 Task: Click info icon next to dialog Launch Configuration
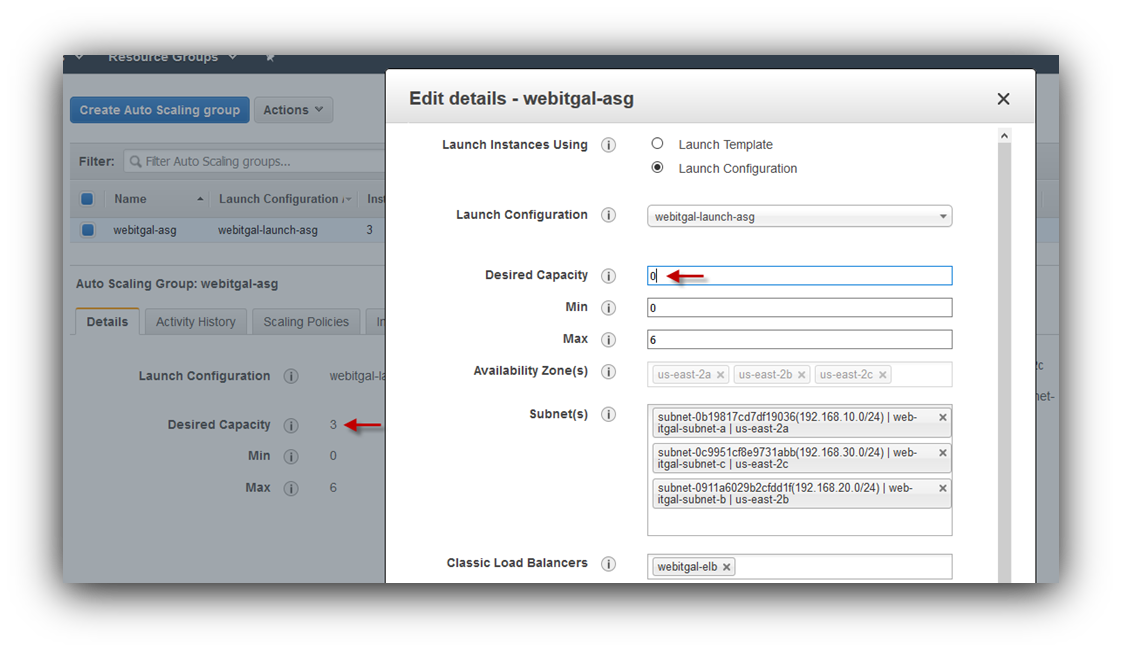(608, 215)
